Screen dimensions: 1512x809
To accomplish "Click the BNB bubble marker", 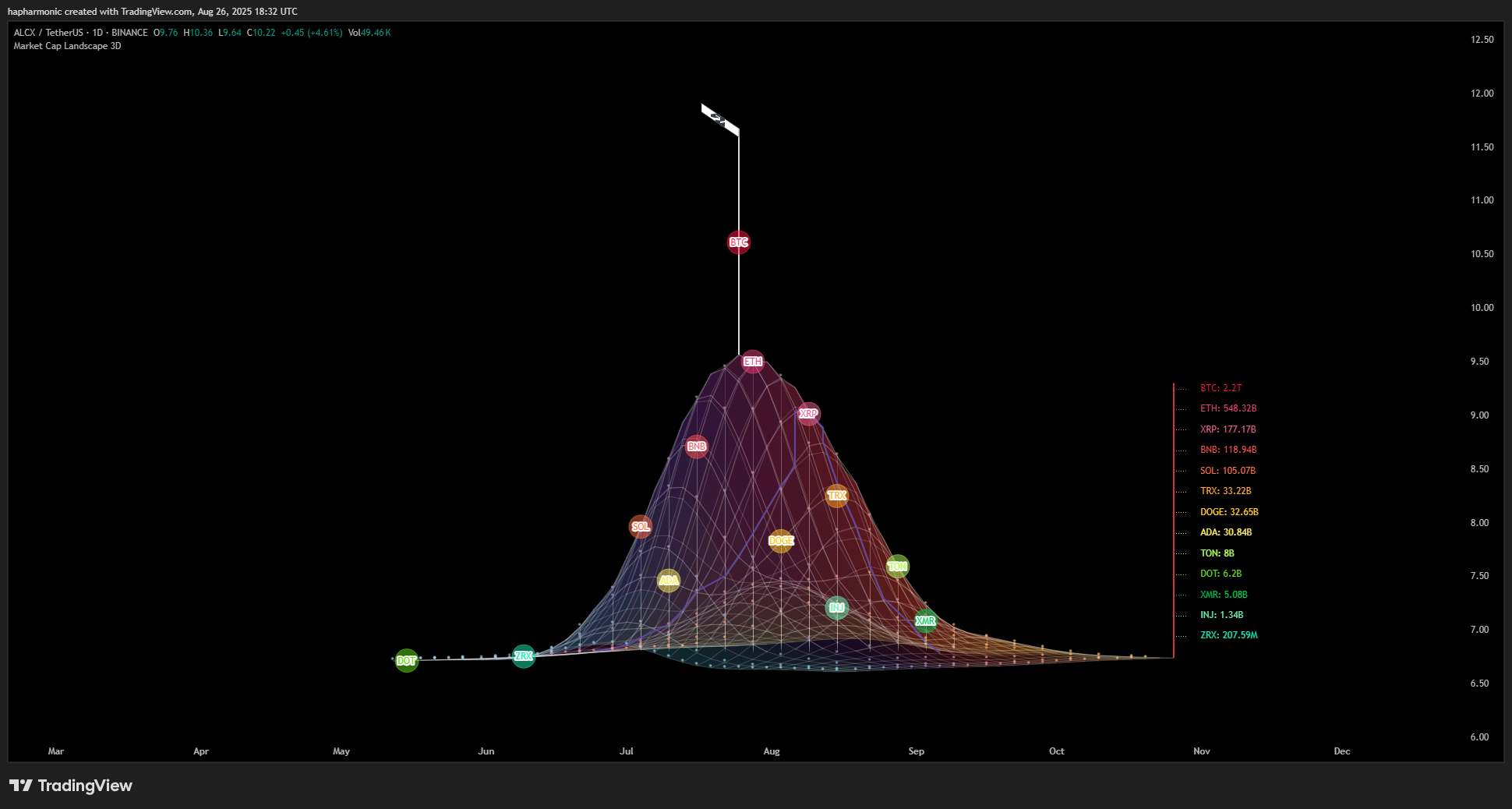I will click(x=697, y=447).
